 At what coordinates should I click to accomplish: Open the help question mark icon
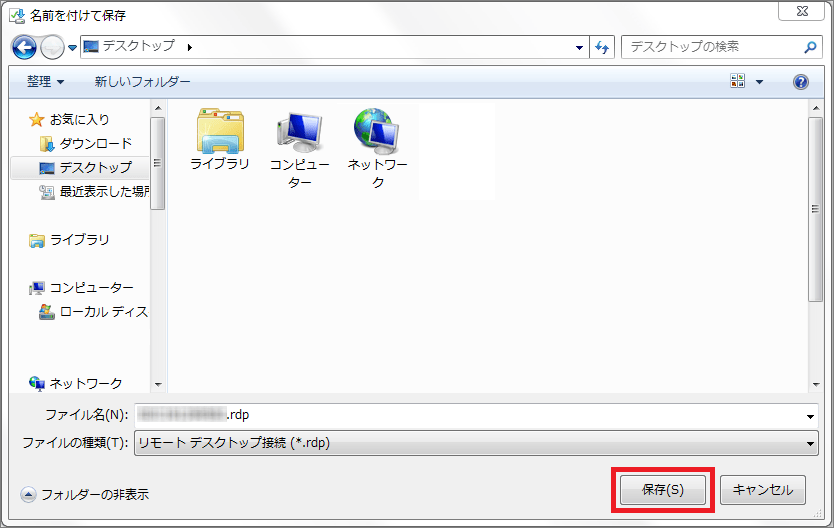click(800, 82)
